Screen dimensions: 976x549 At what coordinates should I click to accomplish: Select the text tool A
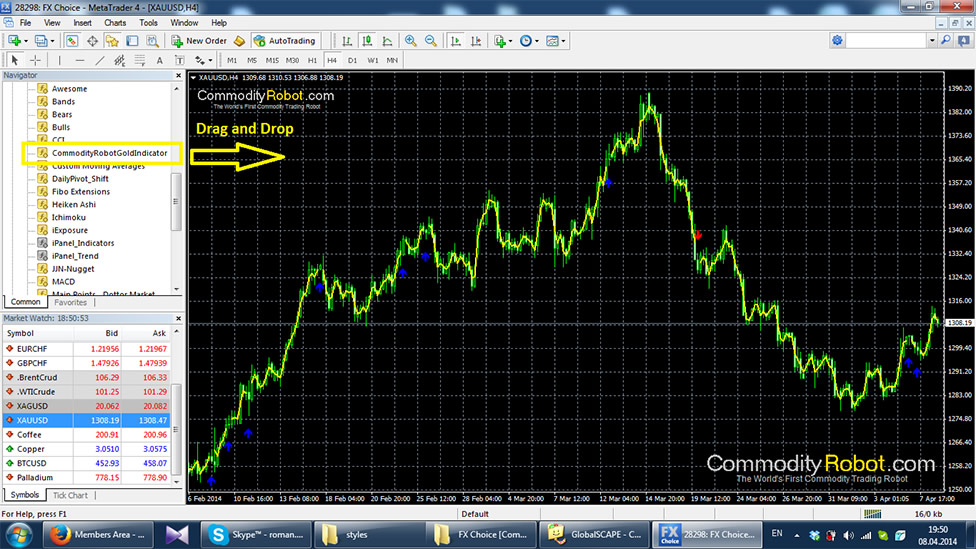coord(159,60)
